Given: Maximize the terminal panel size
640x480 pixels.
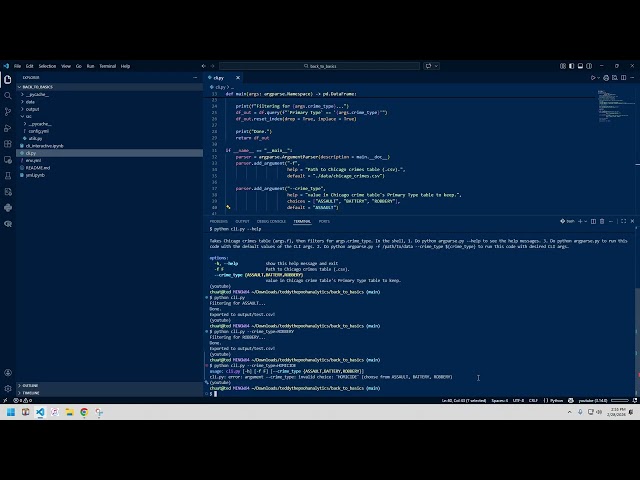Looking at the screenshot, I should click(623, 221).
